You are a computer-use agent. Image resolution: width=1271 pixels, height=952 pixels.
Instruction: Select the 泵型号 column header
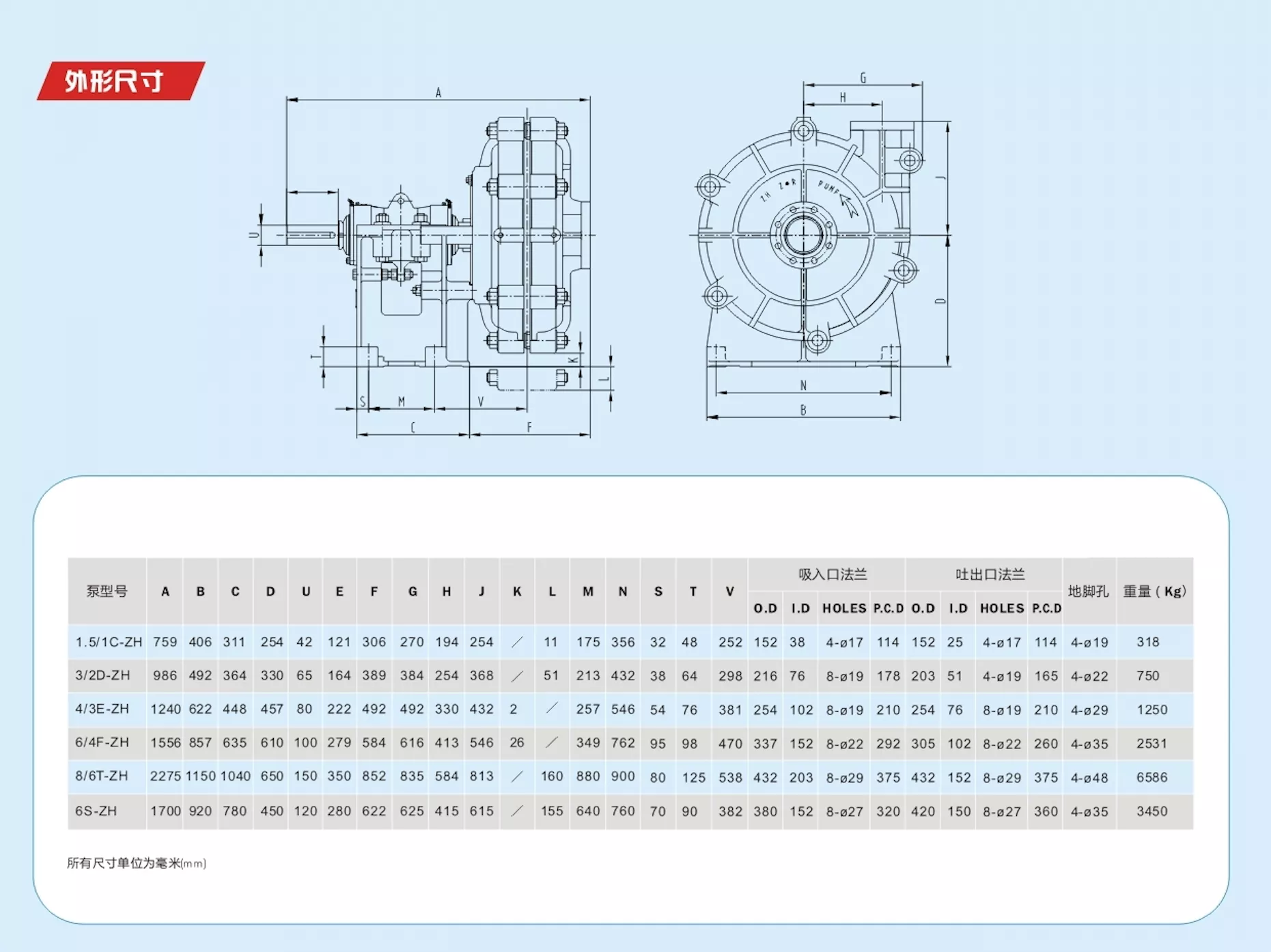(107, 591)
